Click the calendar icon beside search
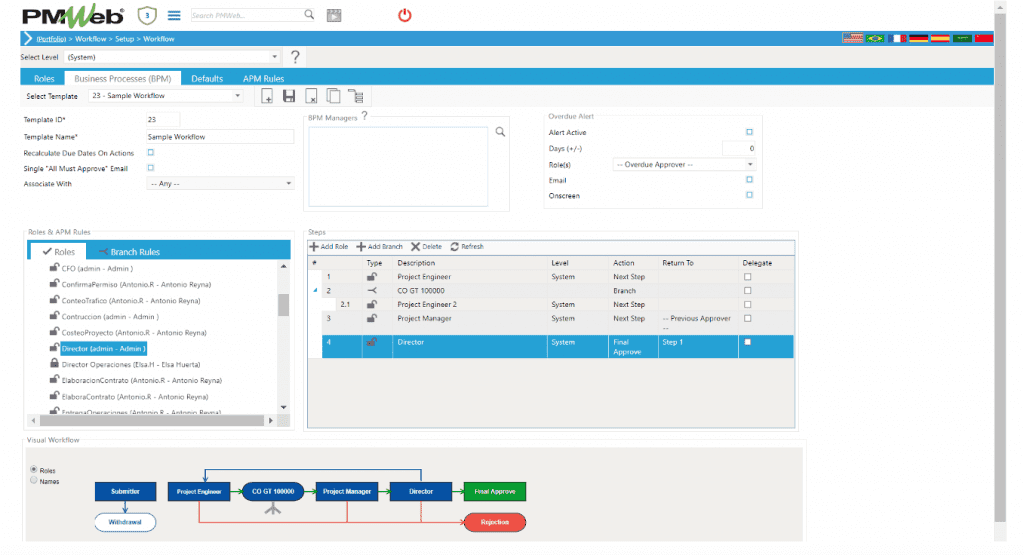The image size is (1024, 555). [334, 15]
